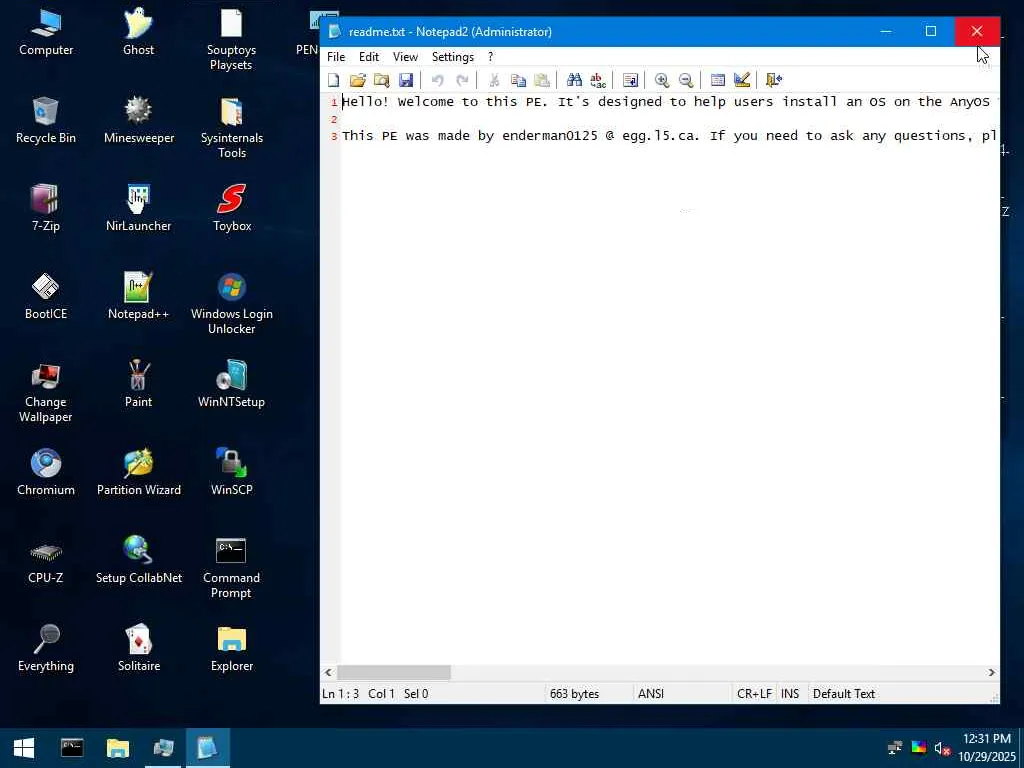
Task: Open the File menu
Action: pos(336,57)
